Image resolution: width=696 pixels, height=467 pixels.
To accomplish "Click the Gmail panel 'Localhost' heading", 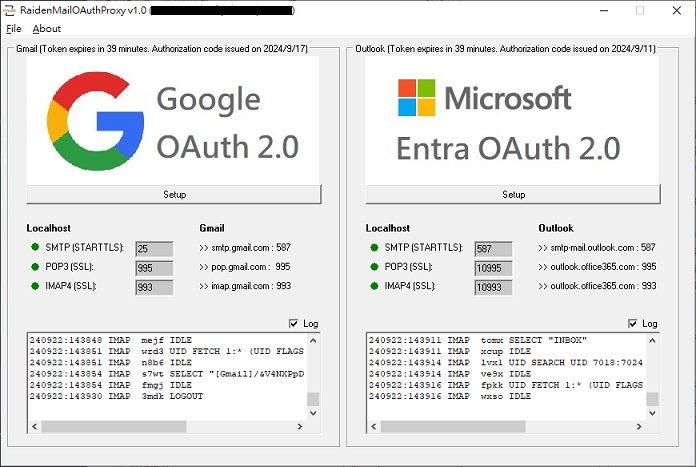I will click(48, 228).
